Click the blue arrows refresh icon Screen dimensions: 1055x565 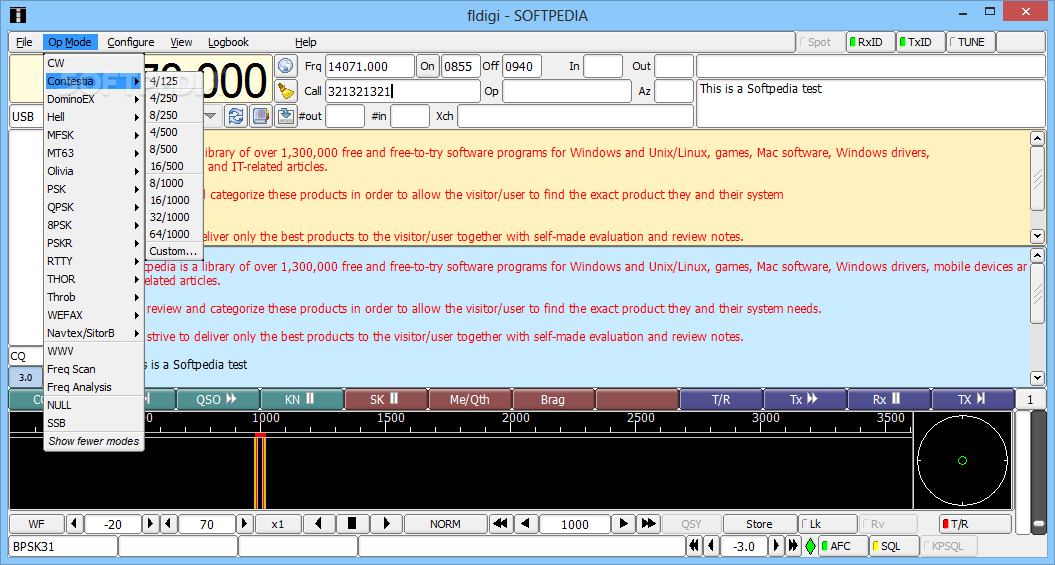(236, 116)
